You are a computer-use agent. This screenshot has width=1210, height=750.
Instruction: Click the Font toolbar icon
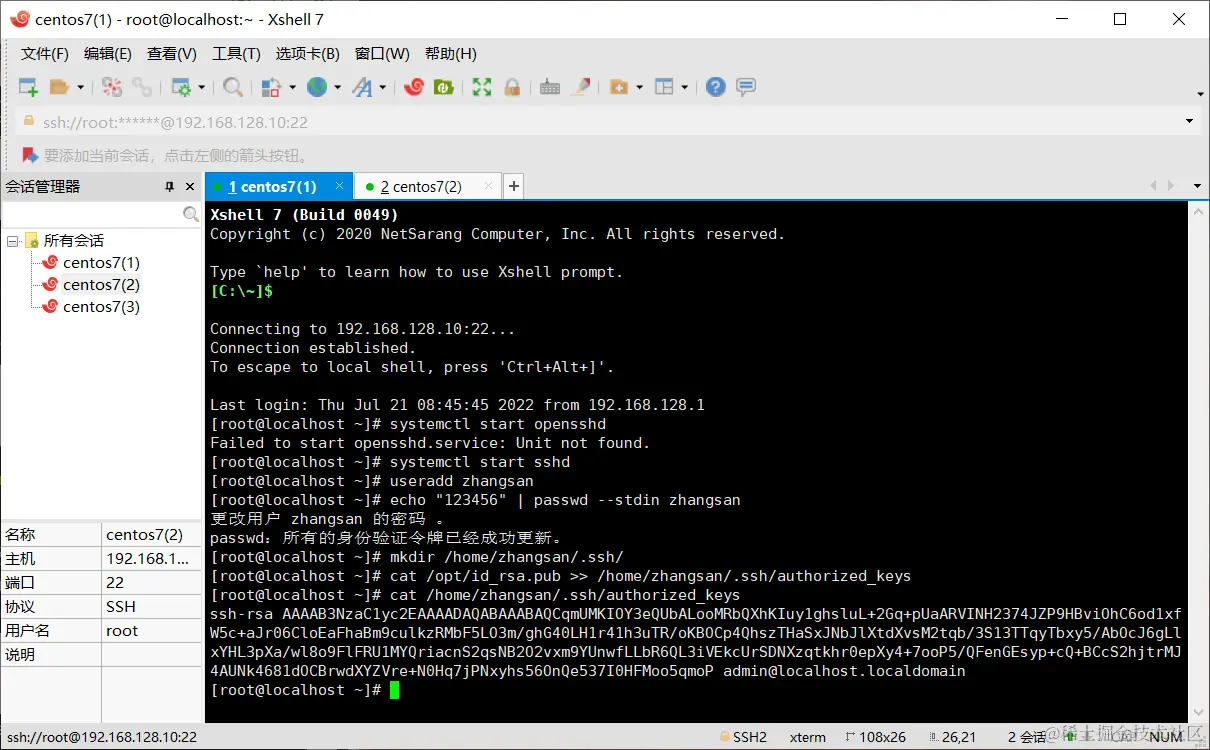pyautogui.click(x=362, y=88)
